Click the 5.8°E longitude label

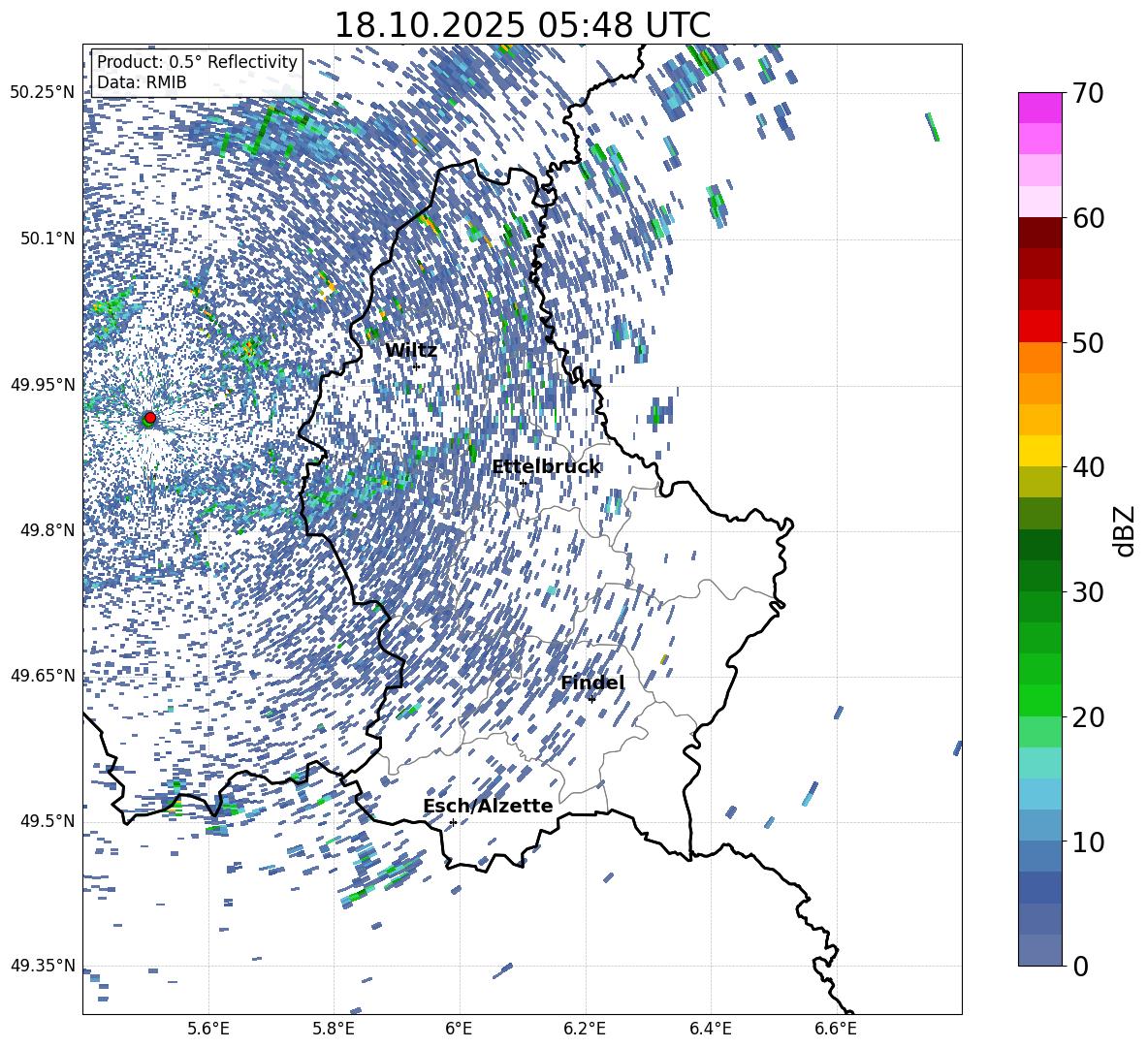(334, 1029)
